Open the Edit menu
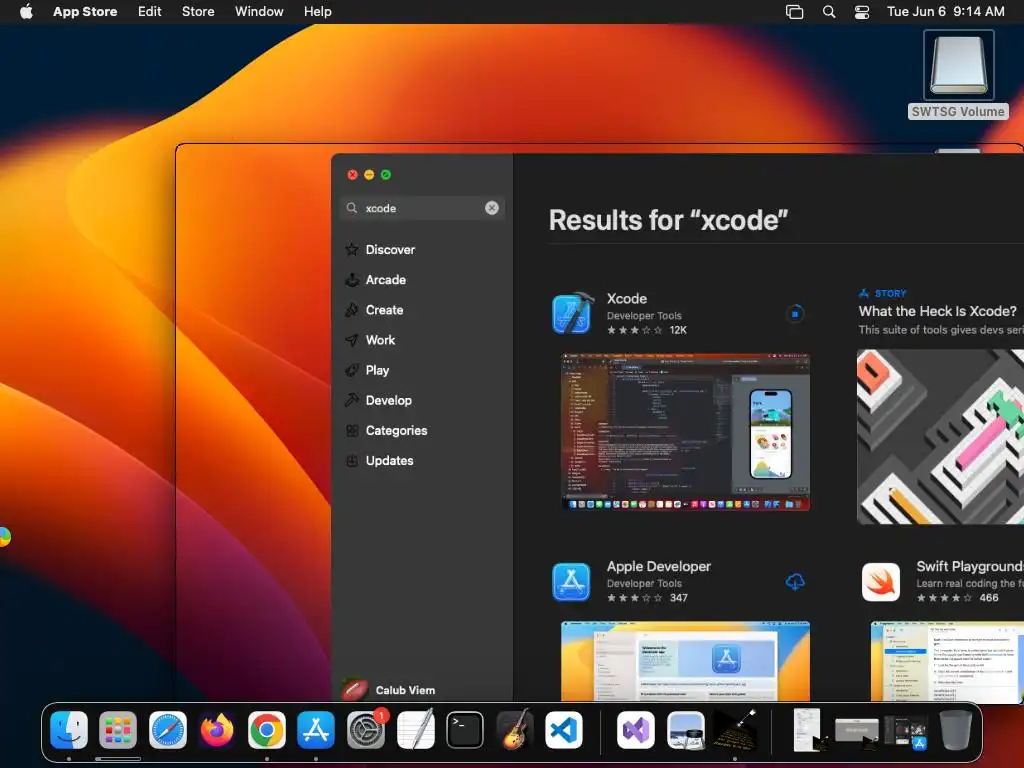Viewport: 1024px width, 768px height. click(x=150, y=11)
